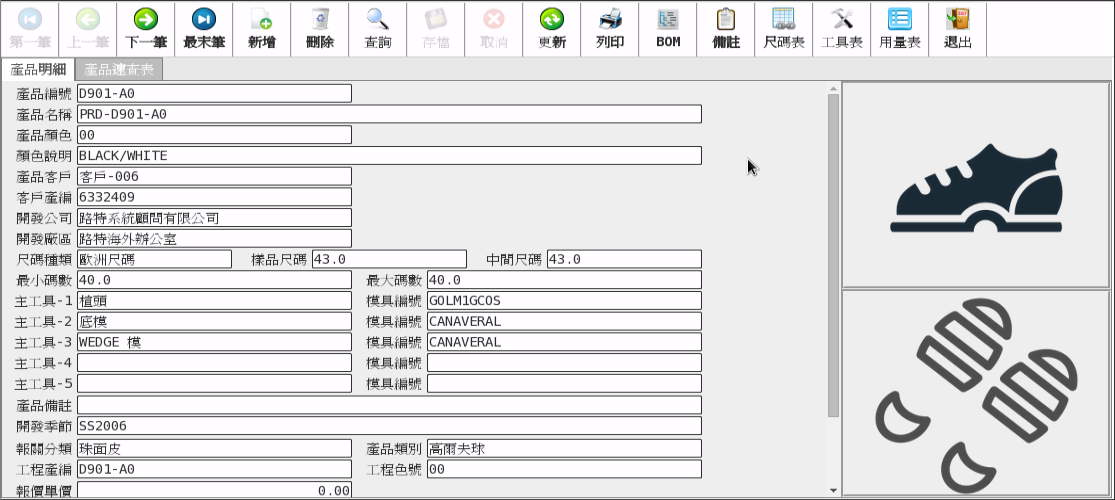Image resolution: width=1115 pixels, height=500 pixels.
Task: Click the 最小碼數 field 40.0
Action: point(214,280)
